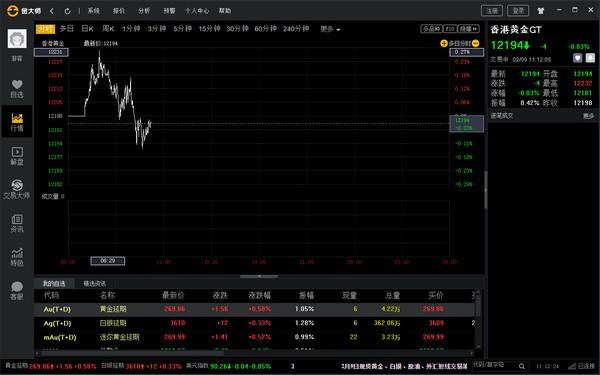Open the 个人中心 menu
Screen dimensions: 600x375
pyautogui.click(x=197, y=11)
